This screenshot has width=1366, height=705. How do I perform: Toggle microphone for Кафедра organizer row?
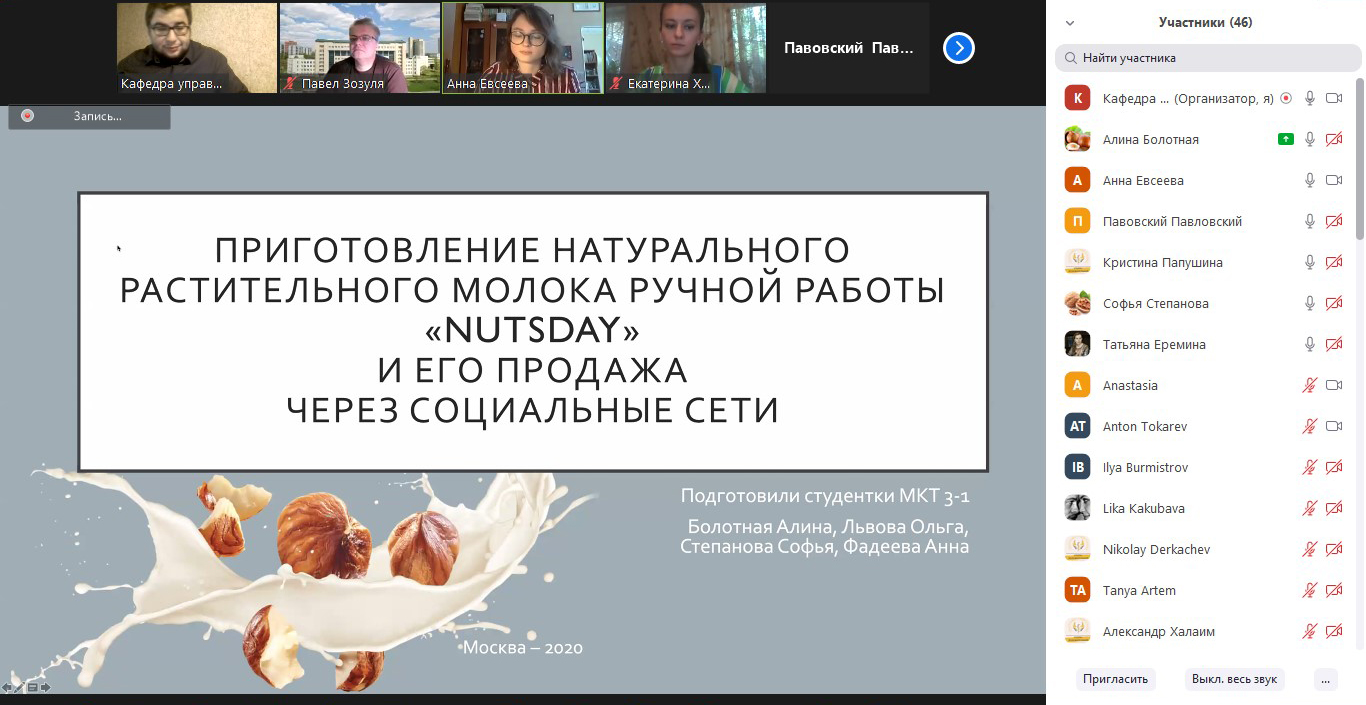point(1309,98)
